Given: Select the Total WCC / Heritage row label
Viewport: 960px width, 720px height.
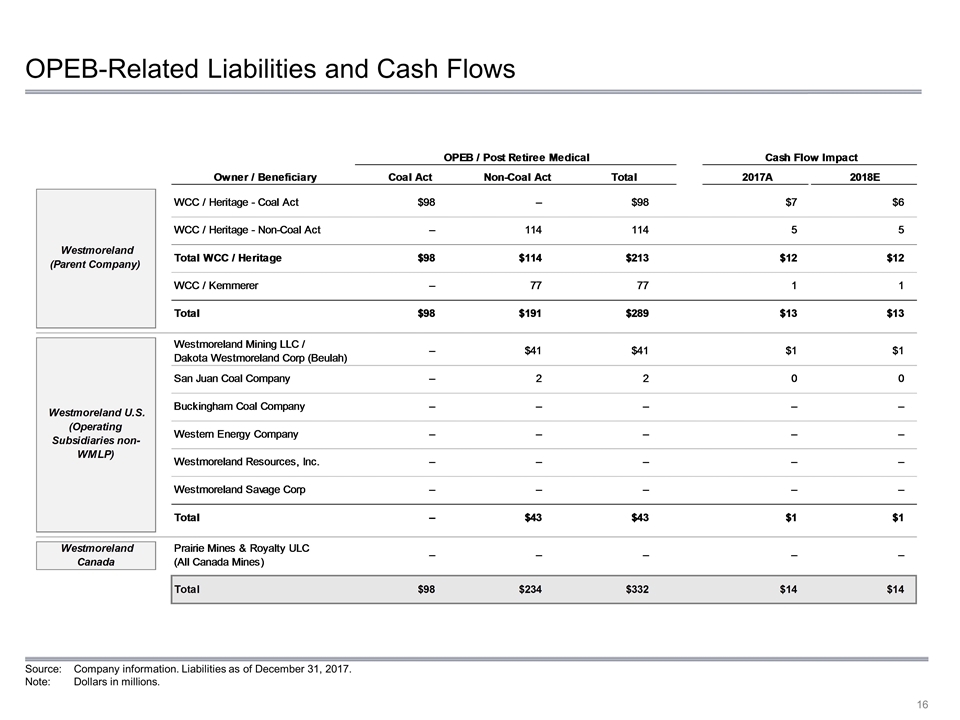Looking at the screenshot, I should pos(228,259).
